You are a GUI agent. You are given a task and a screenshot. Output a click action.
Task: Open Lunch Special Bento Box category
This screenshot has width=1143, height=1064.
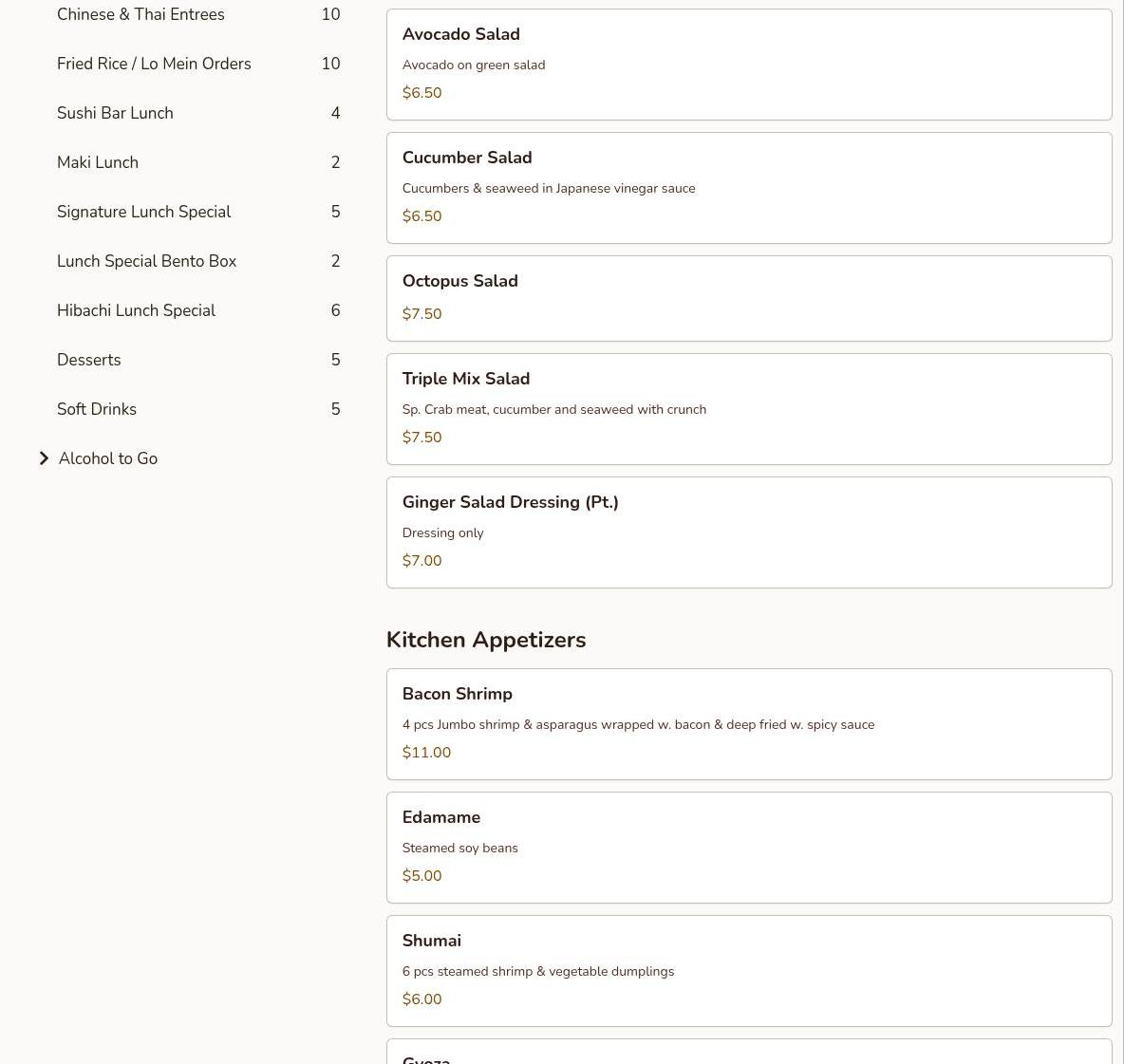pos(146,261)
